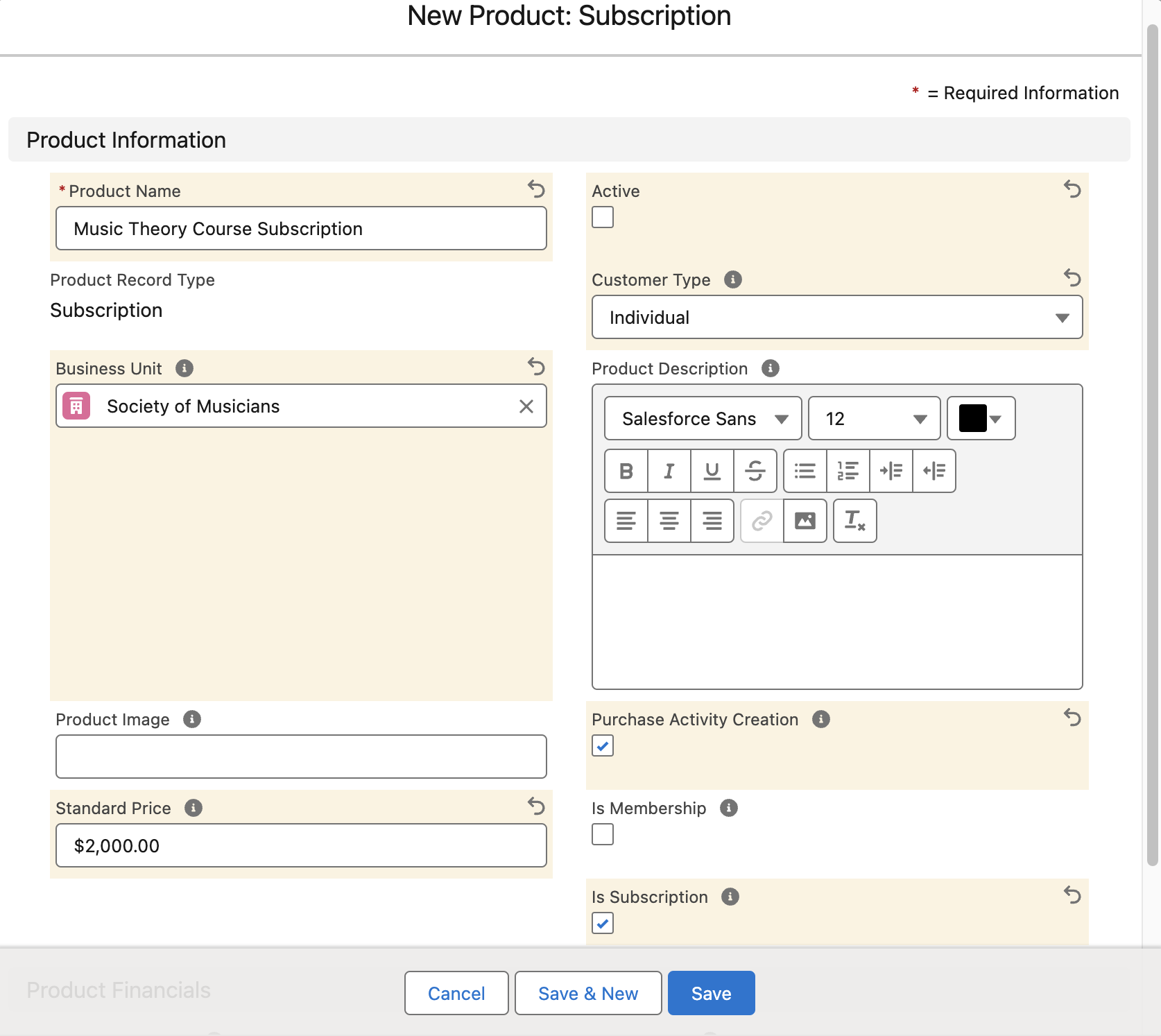Check the Is Membership checkbox
Image resolution: width=1161 pixels, height=1036 pixels.
pyautogui.click(x=603, y=834)
